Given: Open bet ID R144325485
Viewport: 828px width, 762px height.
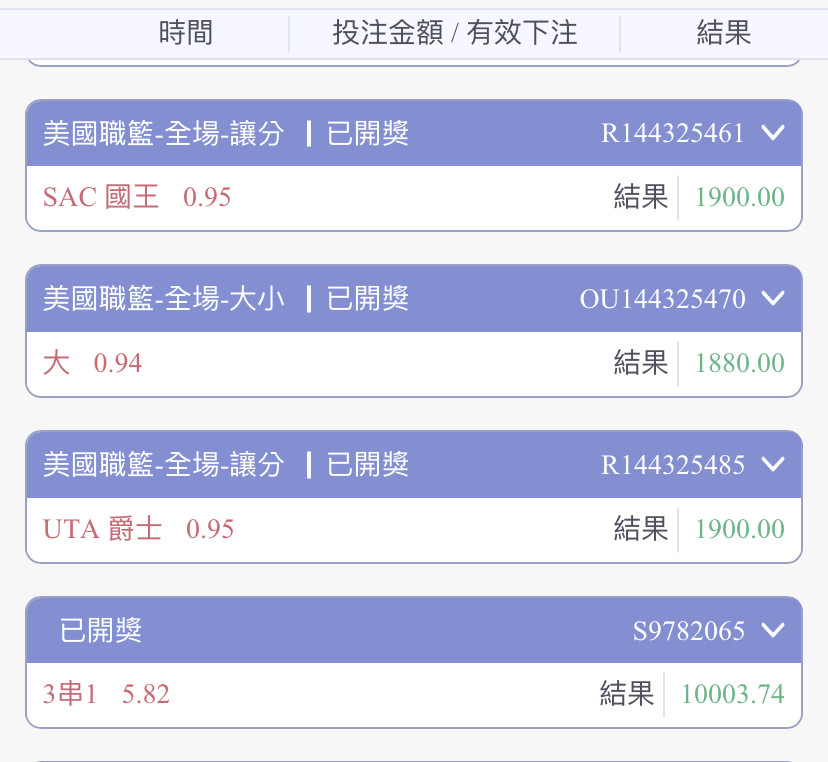Looking at the screenshot, I should pyautogui.click(x=673, y=465).
